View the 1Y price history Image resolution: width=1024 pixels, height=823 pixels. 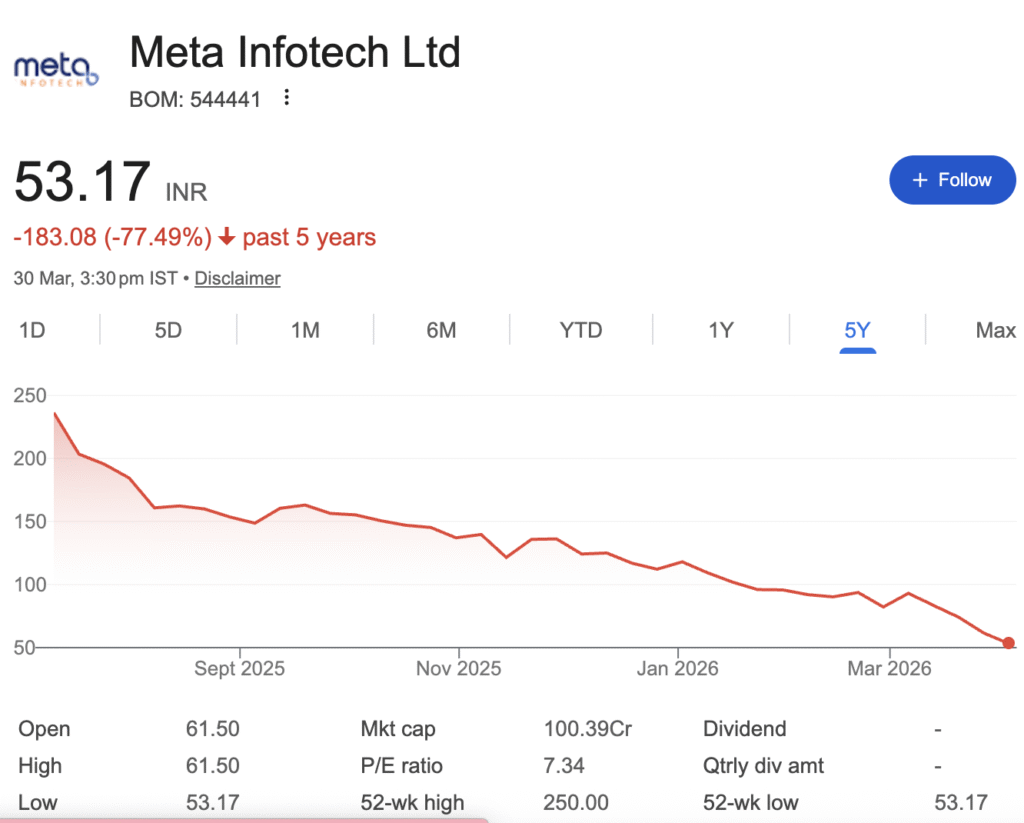[x=721, y=330]
